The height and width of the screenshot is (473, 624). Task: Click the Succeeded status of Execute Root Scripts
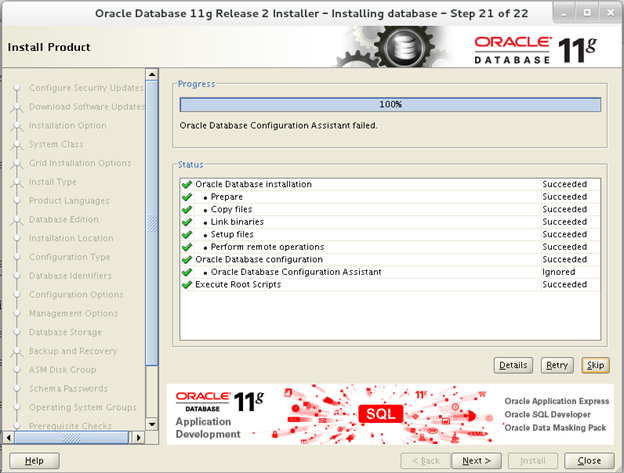(564, 285)
